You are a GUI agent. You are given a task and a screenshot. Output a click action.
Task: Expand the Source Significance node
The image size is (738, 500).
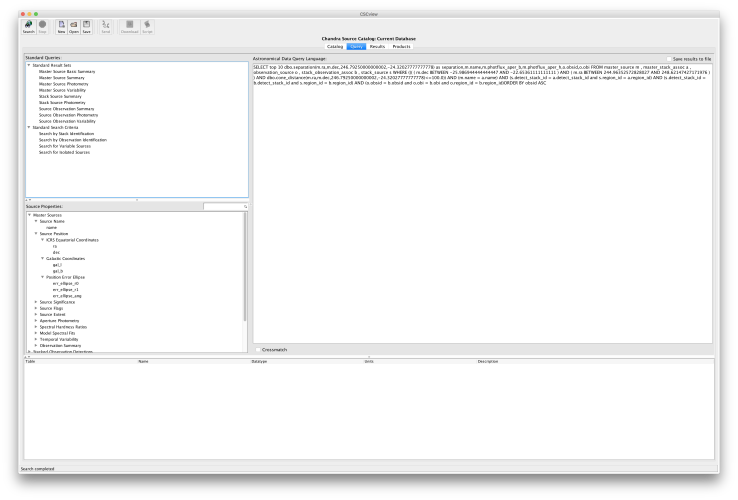coord(36,301)
